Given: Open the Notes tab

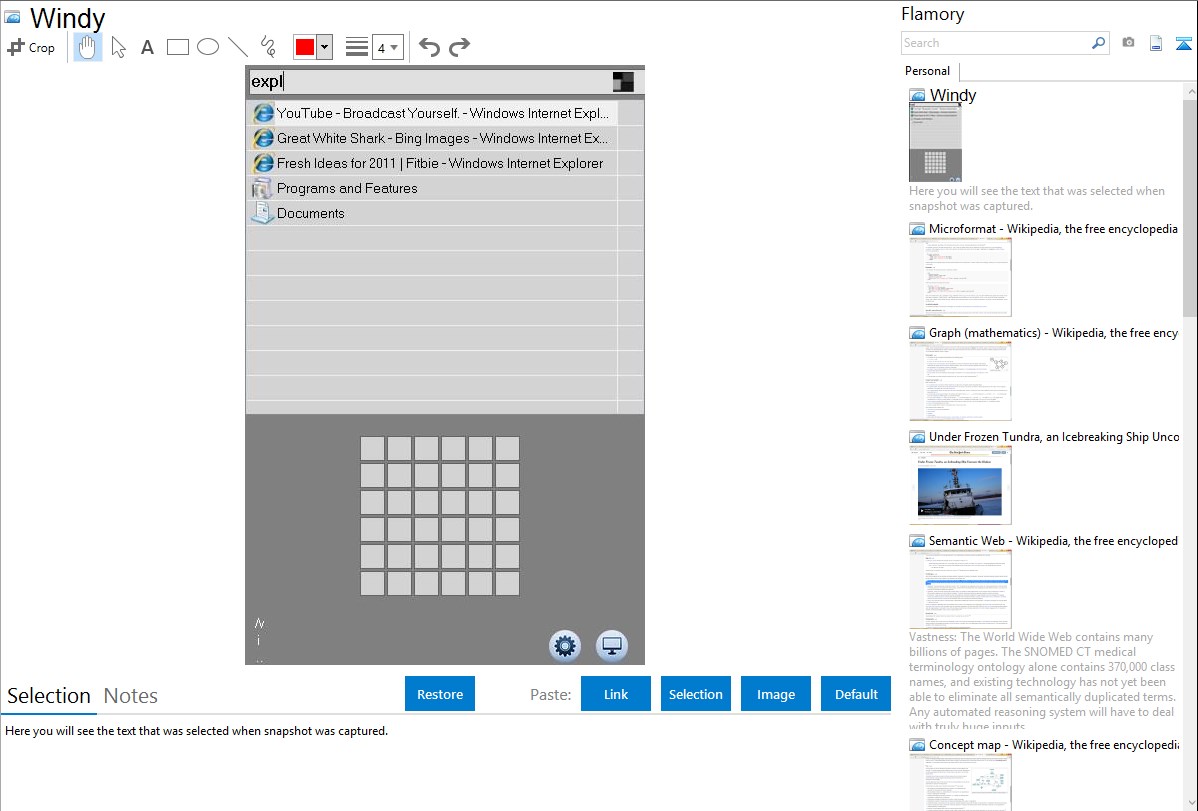Looking at the screenshot, I should pyautogui.click(x=131, y=696).
